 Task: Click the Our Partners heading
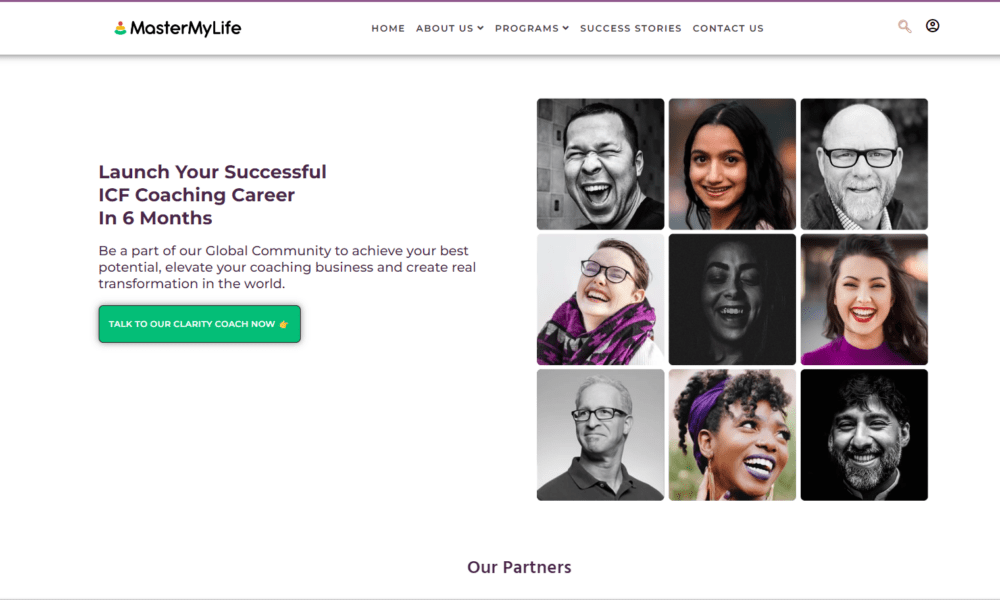pos(519,567)
